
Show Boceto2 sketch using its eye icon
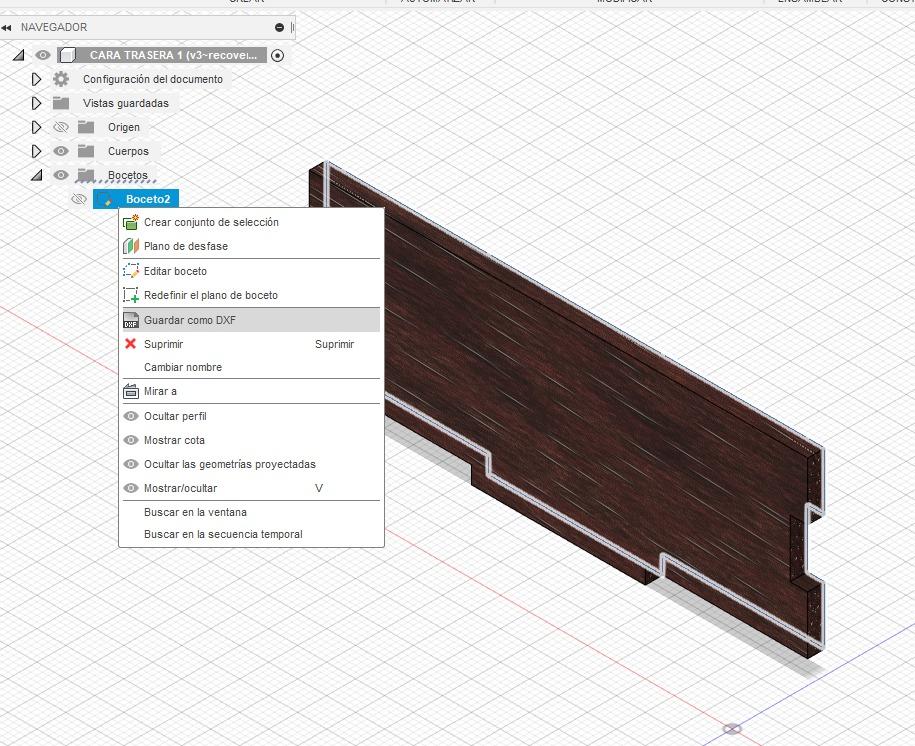[x=79, y=199]
